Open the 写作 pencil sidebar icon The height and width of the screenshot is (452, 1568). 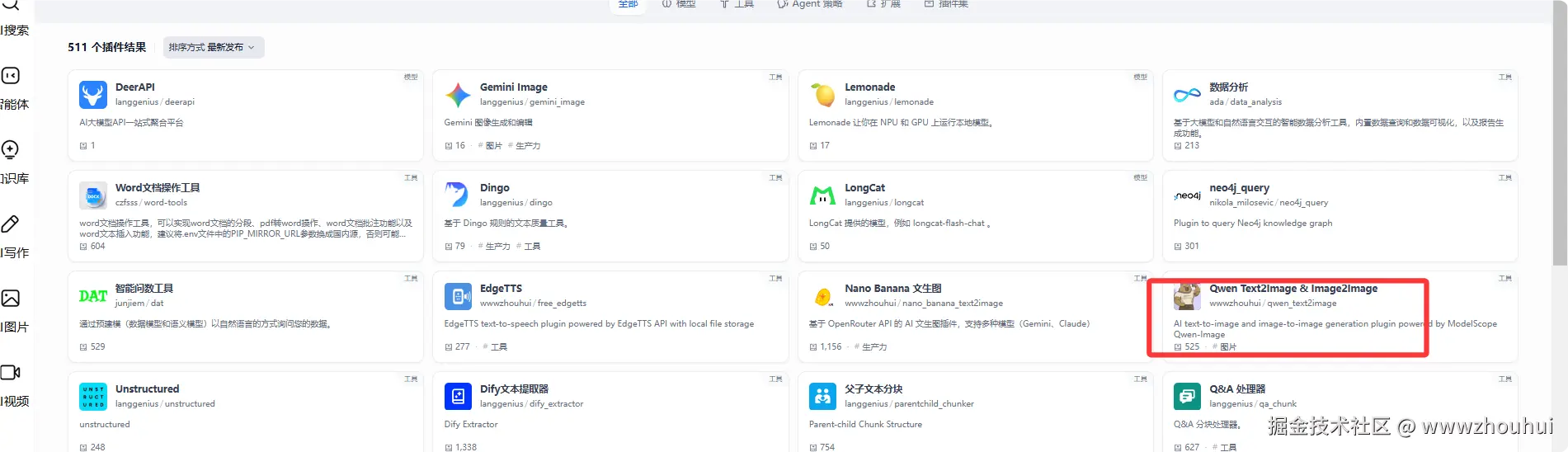[x=10, y=224]
